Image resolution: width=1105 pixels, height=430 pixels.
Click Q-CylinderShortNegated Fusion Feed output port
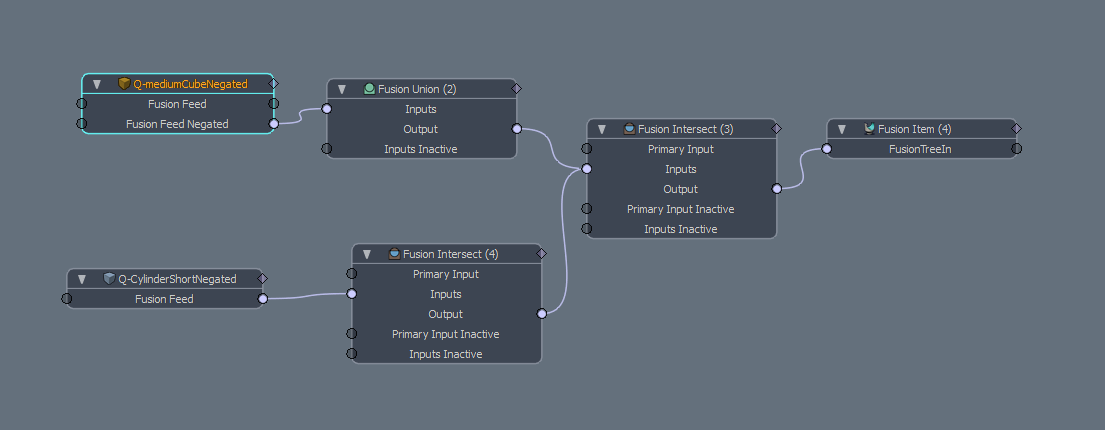point(263,298)
